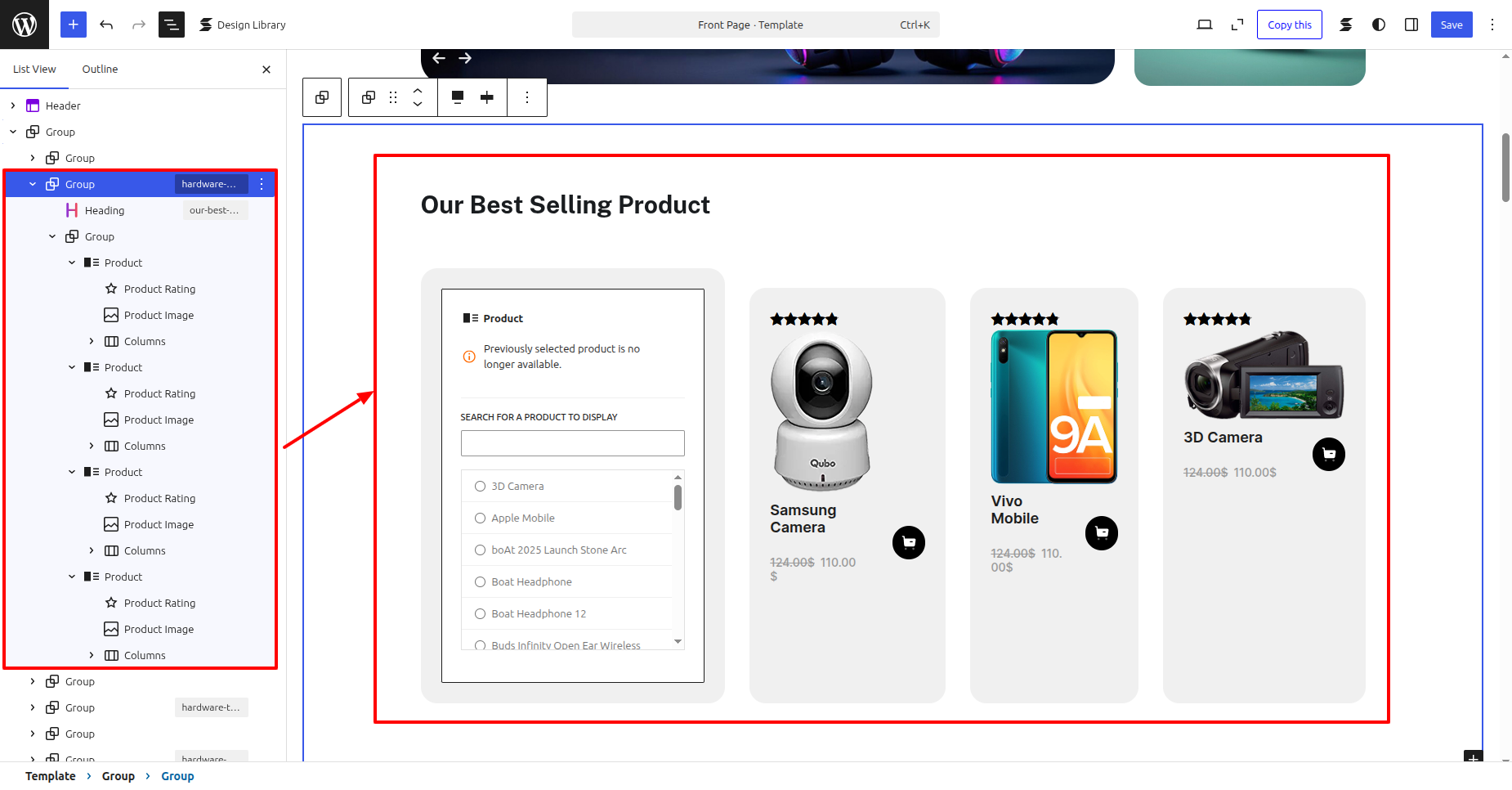The height and width of the screenshot is (790, 1512).
Task: Open the Stackable settings icon
Action: click(1345, 25)
